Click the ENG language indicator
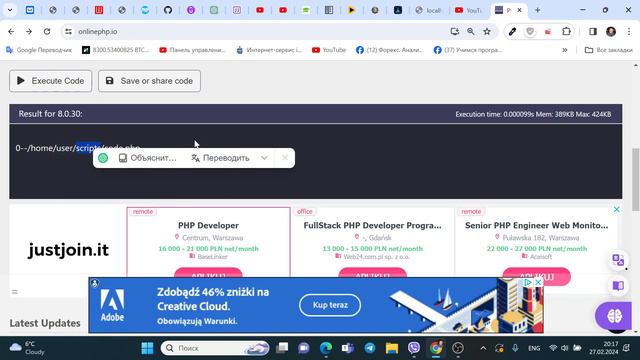This screenshot has width=640, height=360. [x=534, y=348]
